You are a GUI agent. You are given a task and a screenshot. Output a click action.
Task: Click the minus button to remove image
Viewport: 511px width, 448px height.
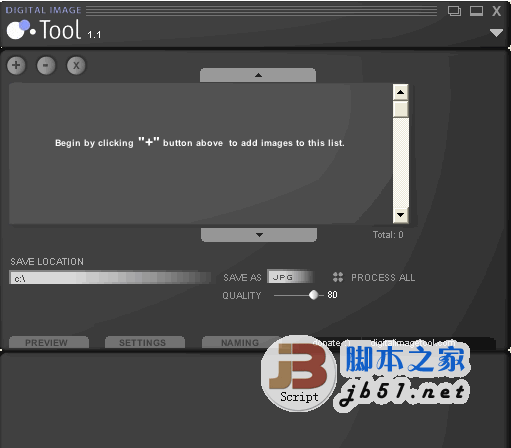[x=46, y=65]
